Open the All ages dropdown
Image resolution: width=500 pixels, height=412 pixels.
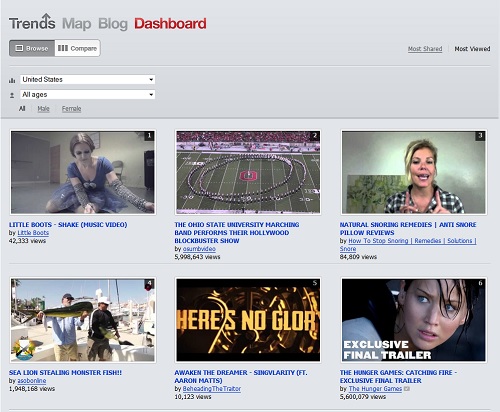(88, 95)
